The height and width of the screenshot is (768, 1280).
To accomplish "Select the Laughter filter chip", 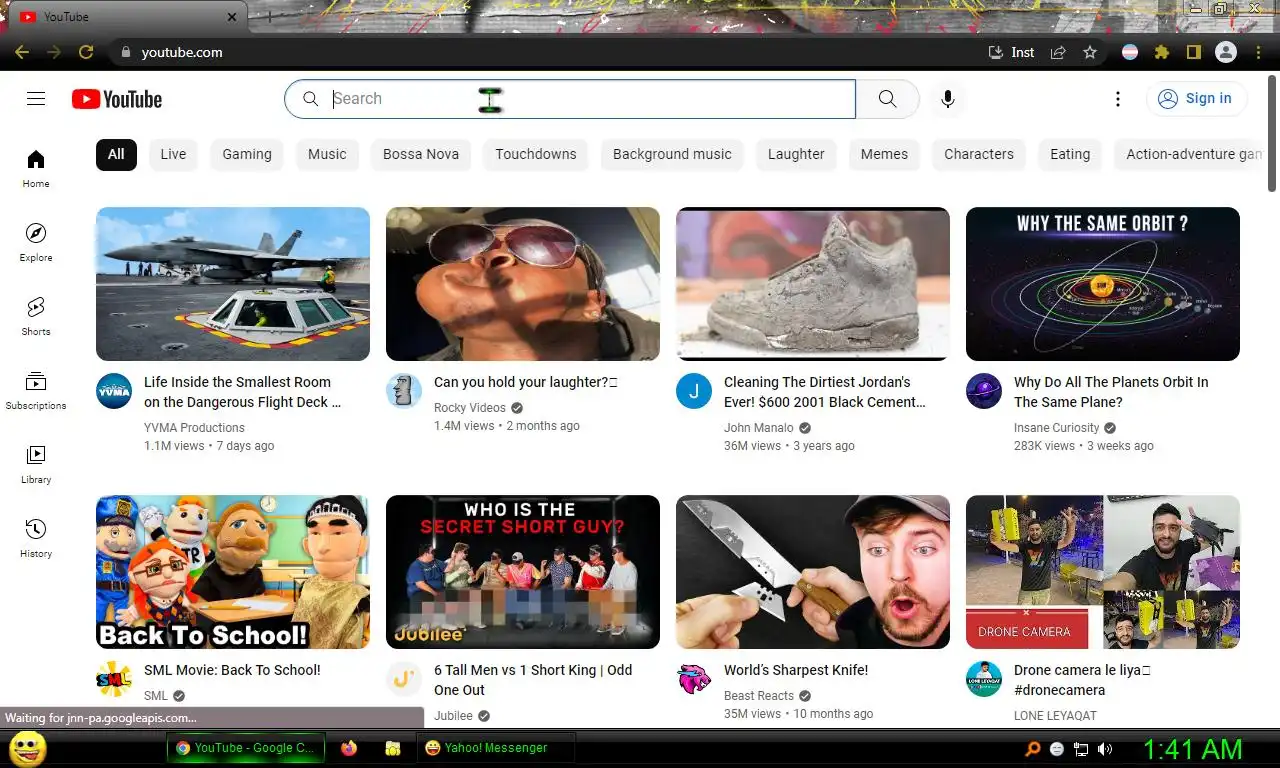I will tap(796, 154).
